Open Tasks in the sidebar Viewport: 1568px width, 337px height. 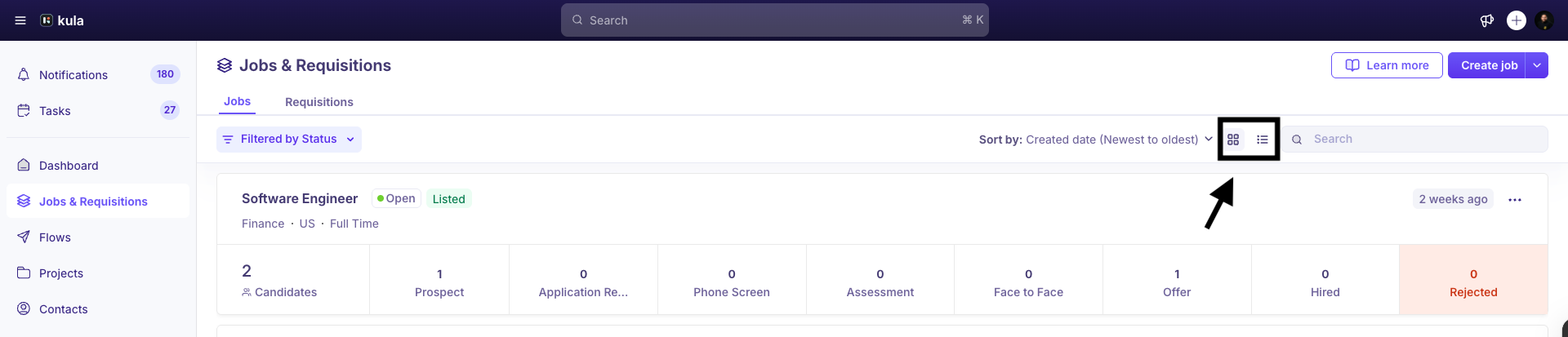[x=98, y=110]
